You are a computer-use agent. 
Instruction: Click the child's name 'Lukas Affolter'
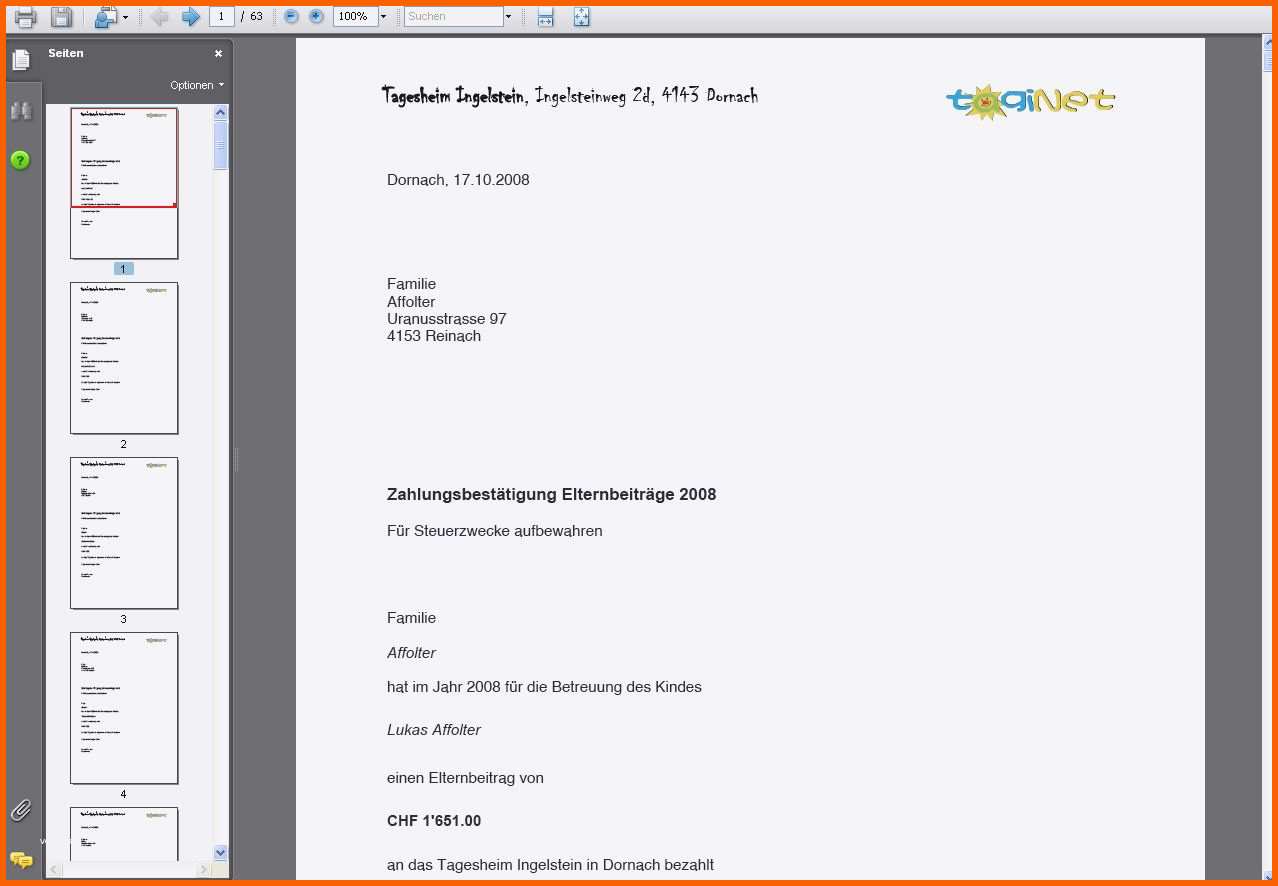(x=434, y=730)
